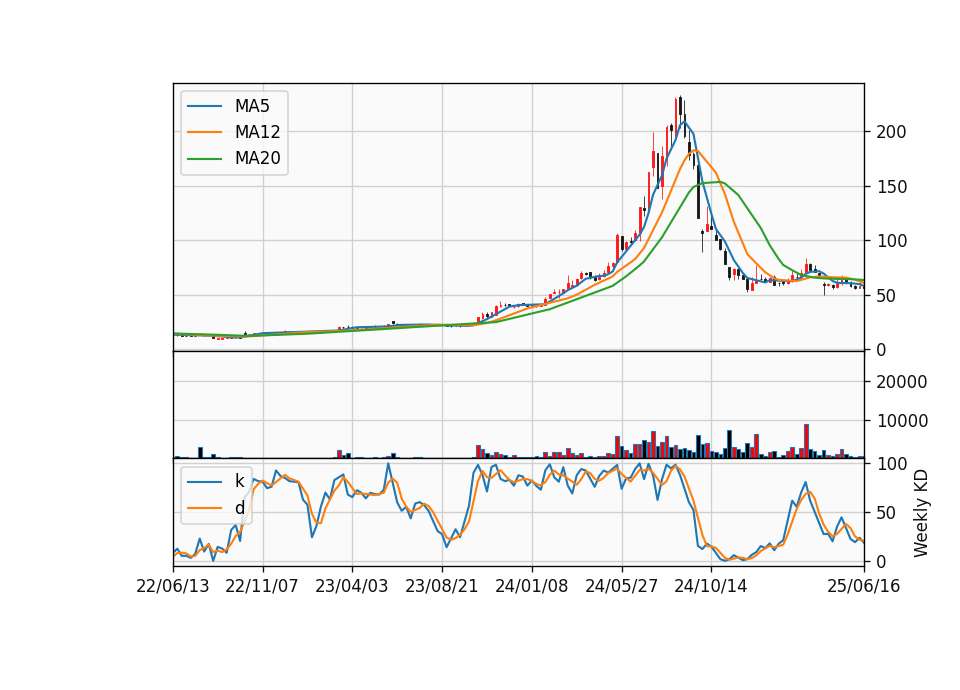Click the blue k legend line sample
This screenshot has width=960, height=690.
(x=204, y=482)
